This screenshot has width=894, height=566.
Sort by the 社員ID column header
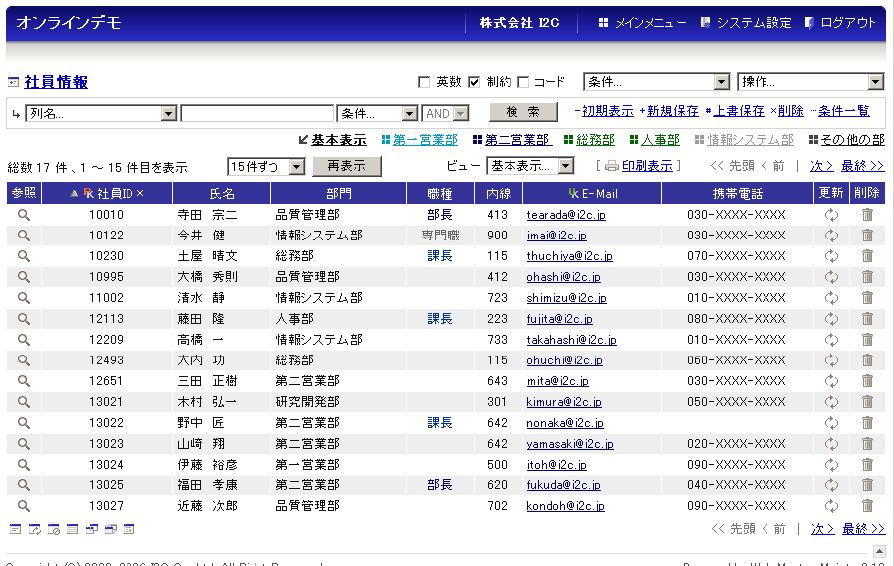click(115, 193)
